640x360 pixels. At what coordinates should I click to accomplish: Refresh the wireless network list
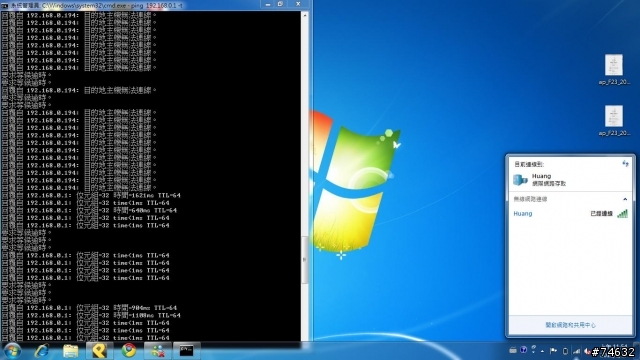[625, 164]
